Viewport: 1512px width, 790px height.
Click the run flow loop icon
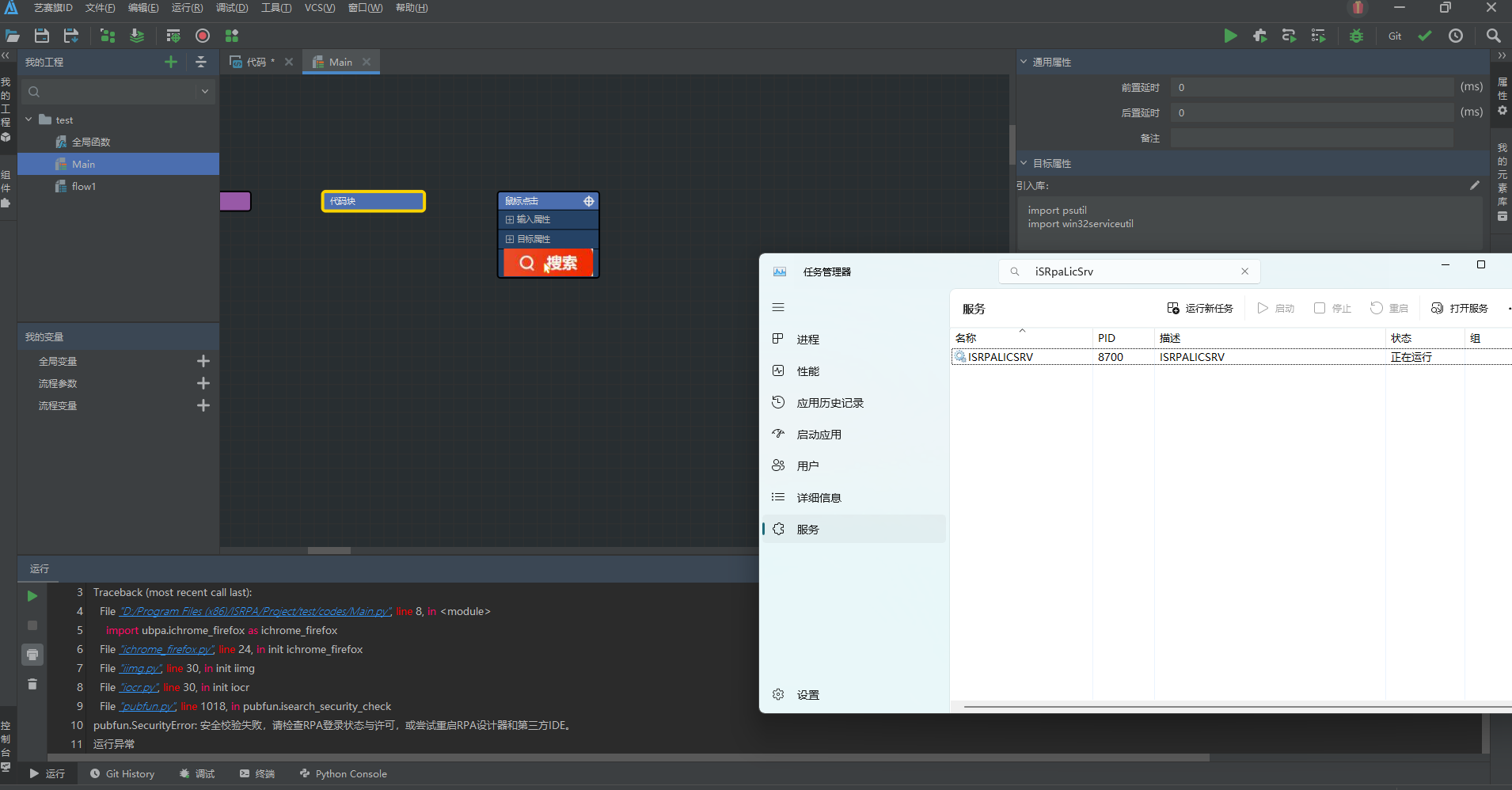pyautogui.click(x=1290, y=36)
